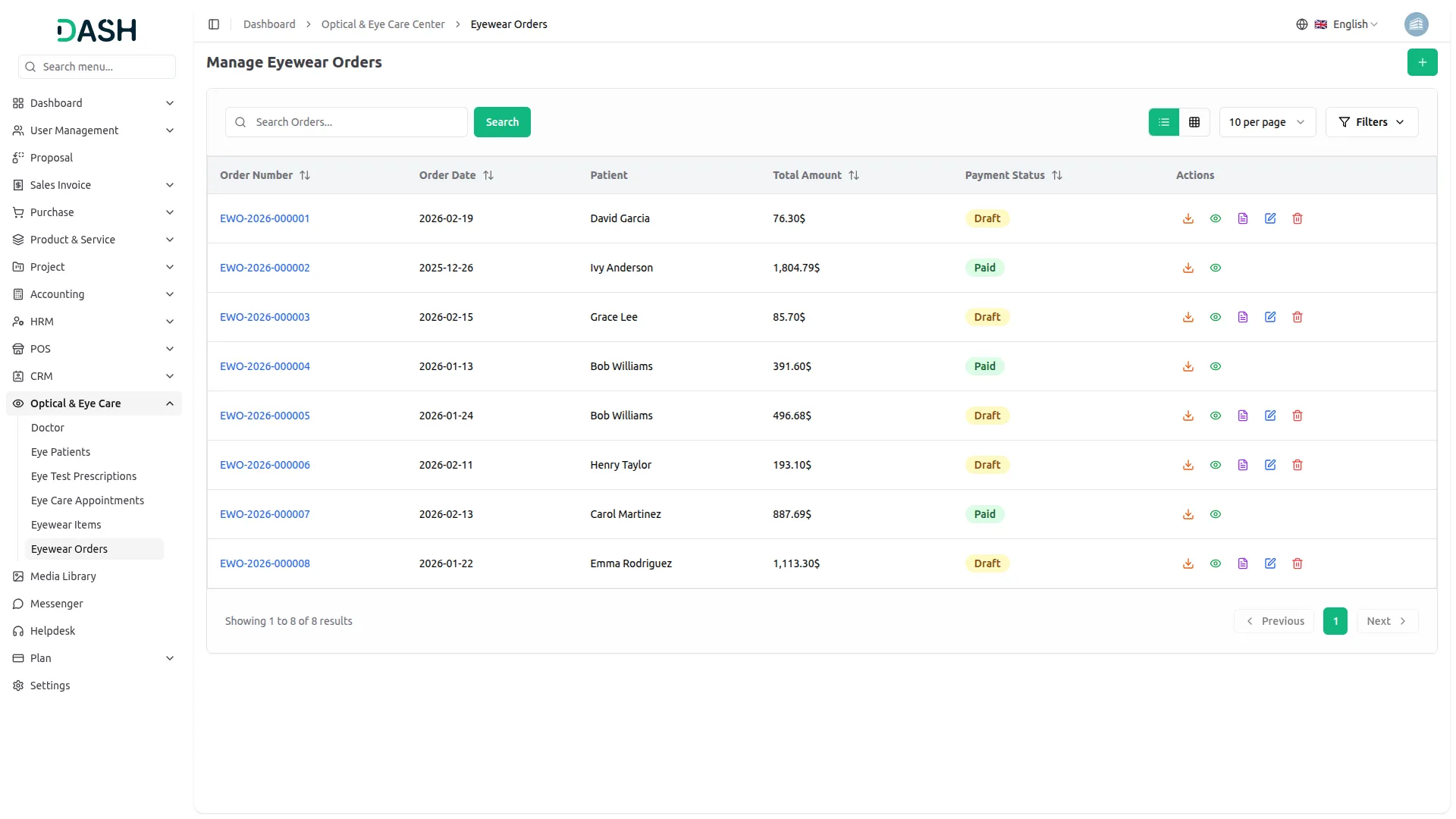Open order link EWO-2026-000004
This screenshot has width=1456, height=819.
pos(265,366)
